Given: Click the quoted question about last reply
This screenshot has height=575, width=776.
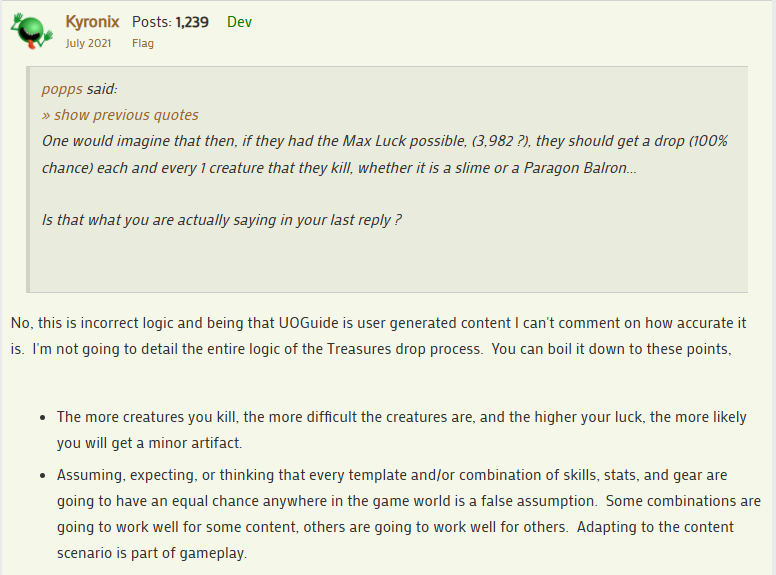Looking at the screenshot, I should (221, 219).
